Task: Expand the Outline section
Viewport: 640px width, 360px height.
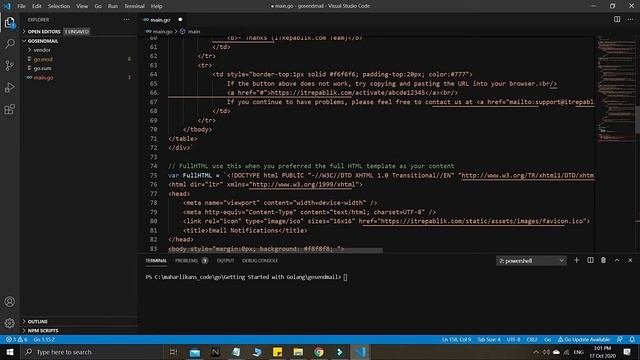Action: pyautogui.click(x=38, y=322)
